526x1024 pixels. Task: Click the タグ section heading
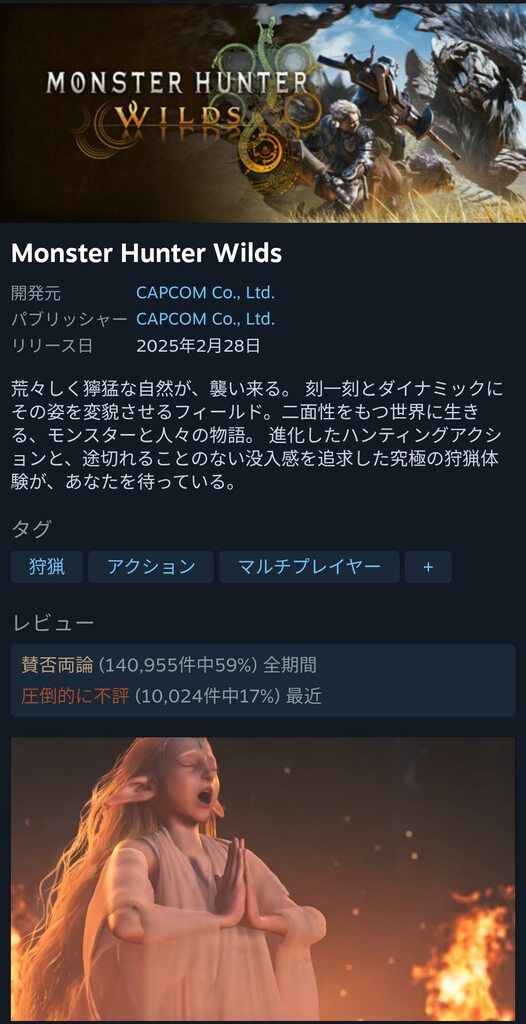(31, 530)
